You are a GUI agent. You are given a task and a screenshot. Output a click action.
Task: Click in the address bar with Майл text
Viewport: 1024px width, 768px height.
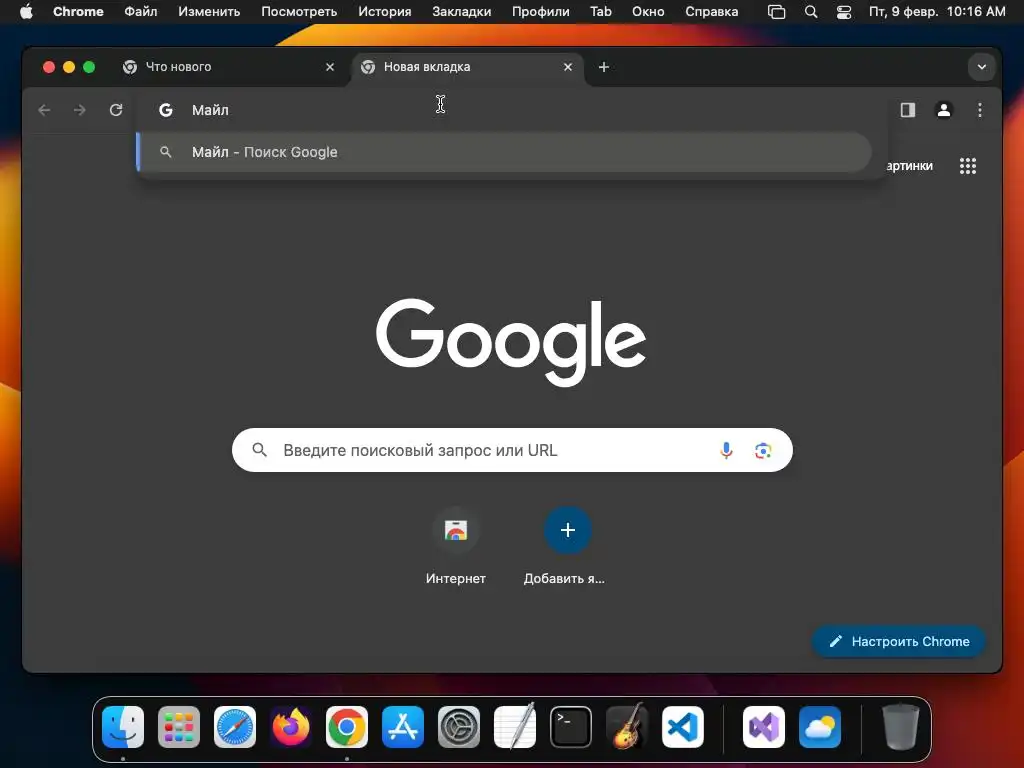pos(509,110)
